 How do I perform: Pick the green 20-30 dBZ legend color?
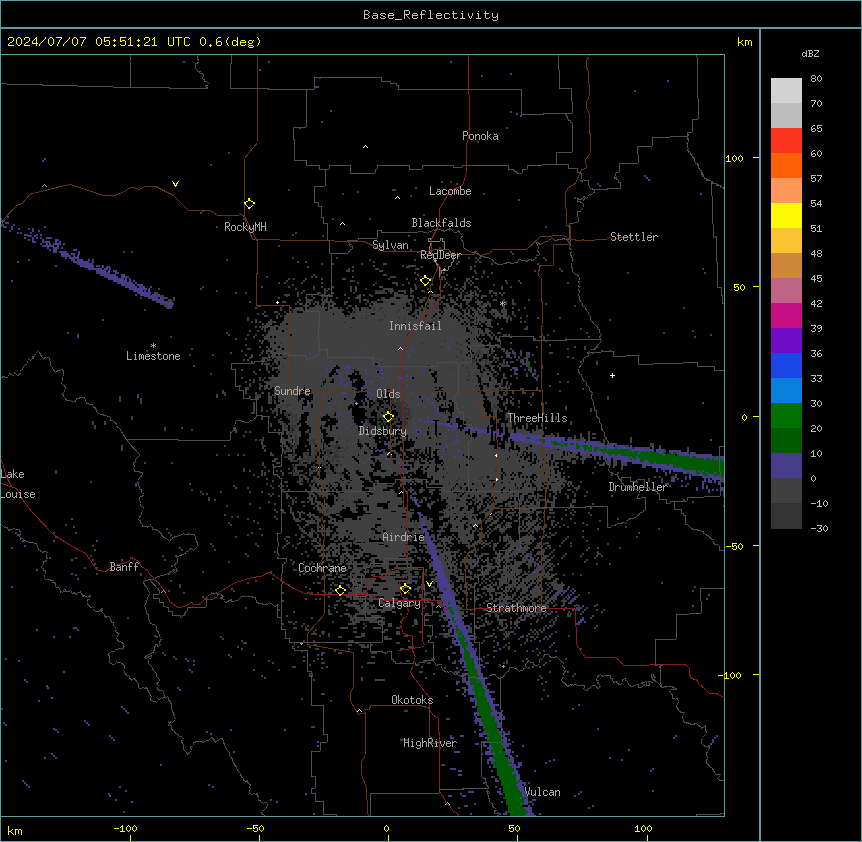[786, 416]
